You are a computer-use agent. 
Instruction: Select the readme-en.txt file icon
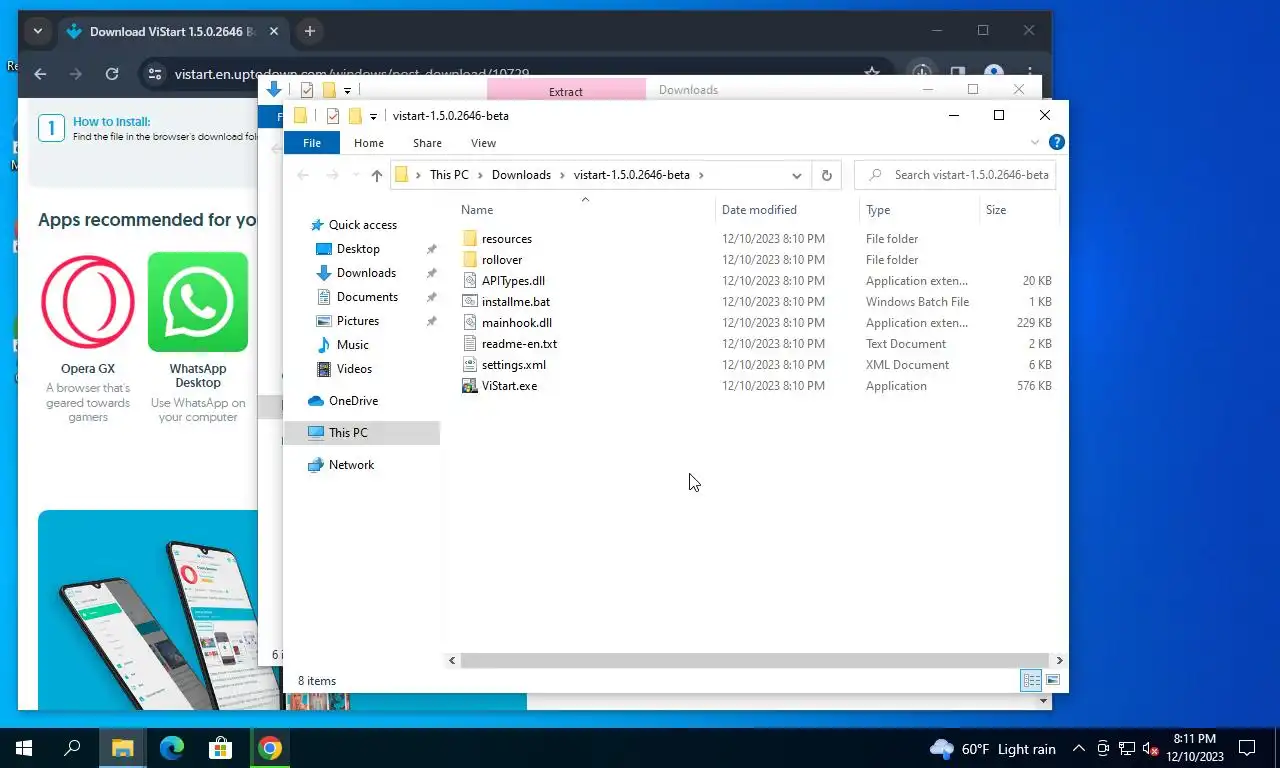point(470,344)
